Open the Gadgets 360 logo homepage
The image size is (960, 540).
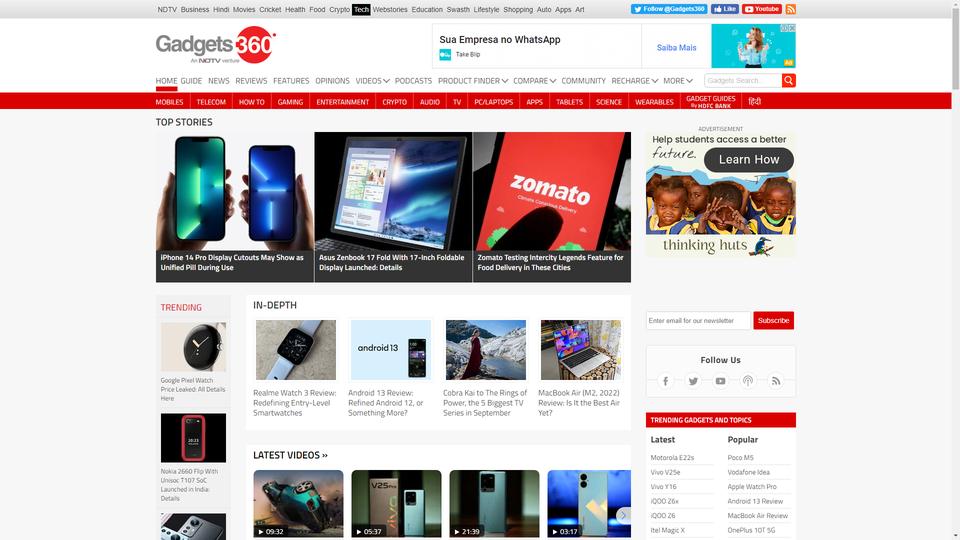(216, 45)
